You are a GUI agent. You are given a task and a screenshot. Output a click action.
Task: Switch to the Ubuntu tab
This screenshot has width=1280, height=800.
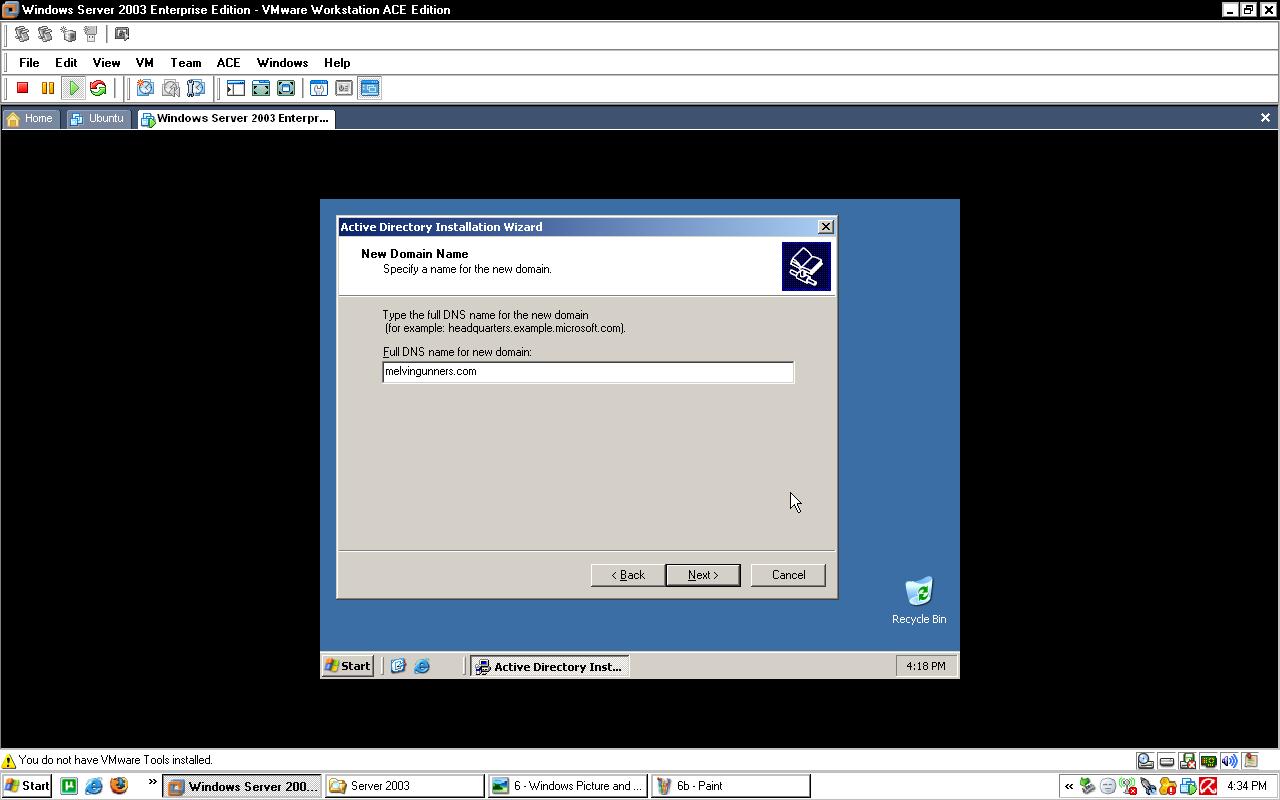98,118
